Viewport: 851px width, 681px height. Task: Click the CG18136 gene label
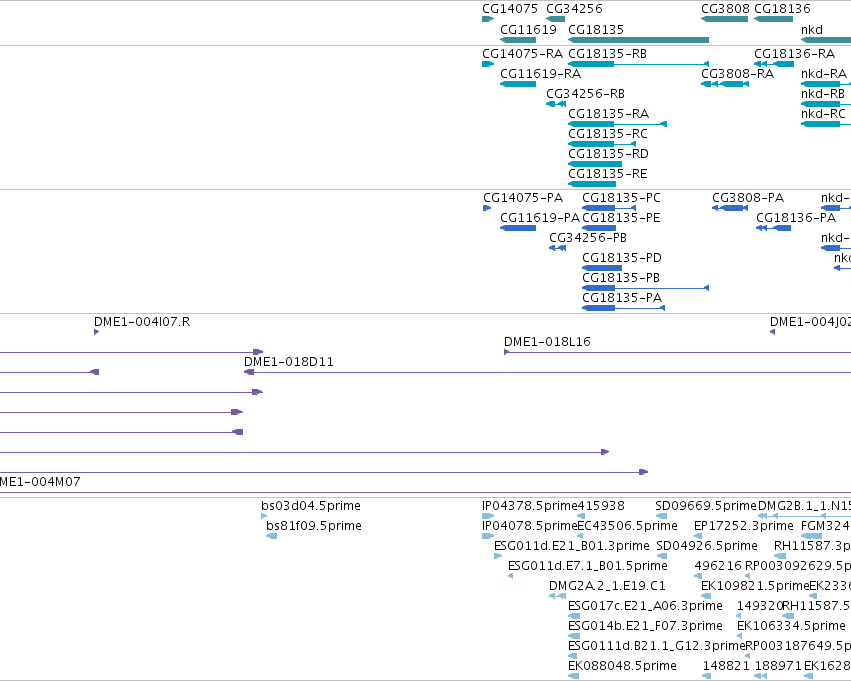(782, 9)
